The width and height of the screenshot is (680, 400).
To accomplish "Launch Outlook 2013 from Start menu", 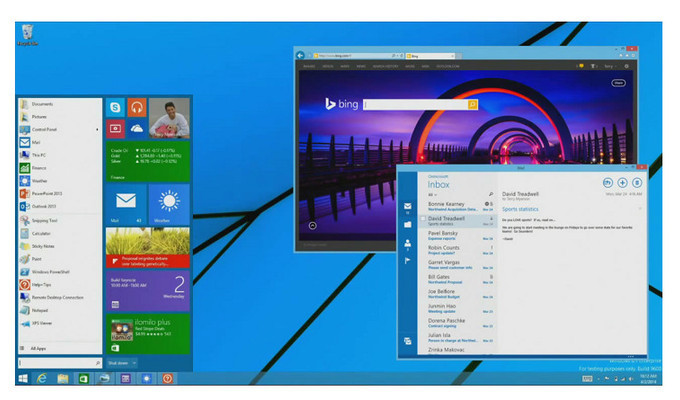I will click(60, 207).
